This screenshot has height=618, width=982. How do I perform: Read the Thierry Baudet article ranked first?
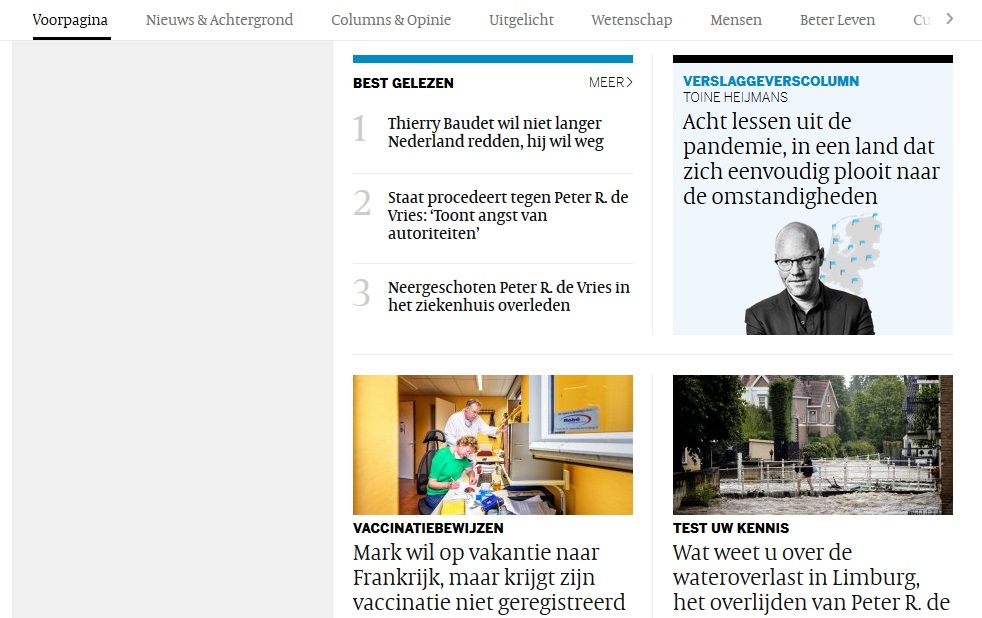click(495, 132)
